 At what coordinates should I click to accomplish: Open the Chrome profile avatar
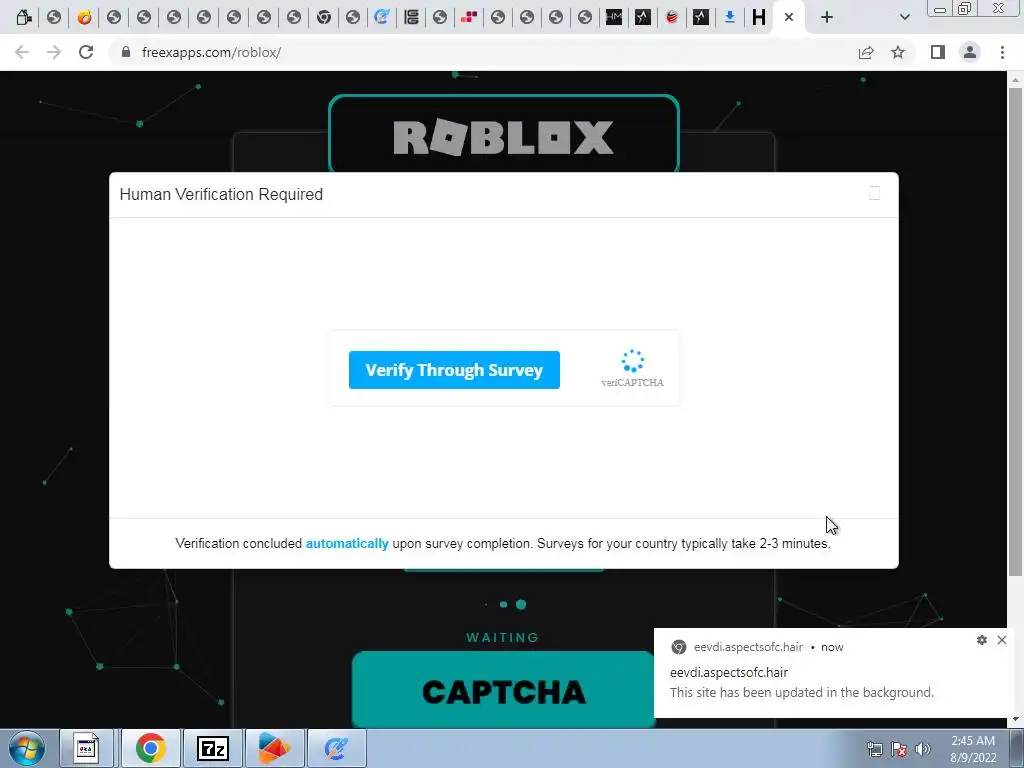pos(970,52)
